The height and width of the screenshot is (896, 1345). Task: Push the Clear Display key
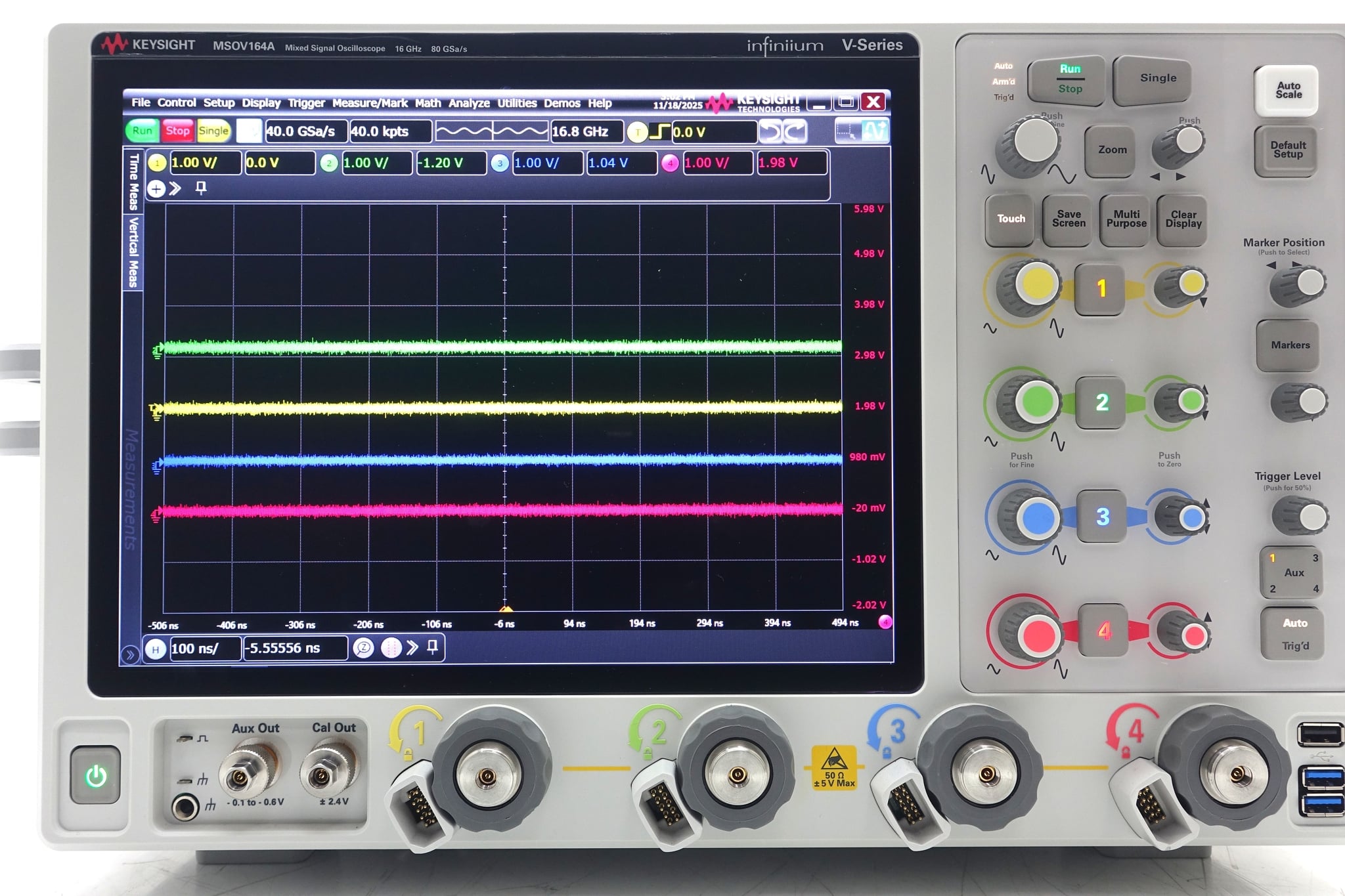tap(1183, 219)
